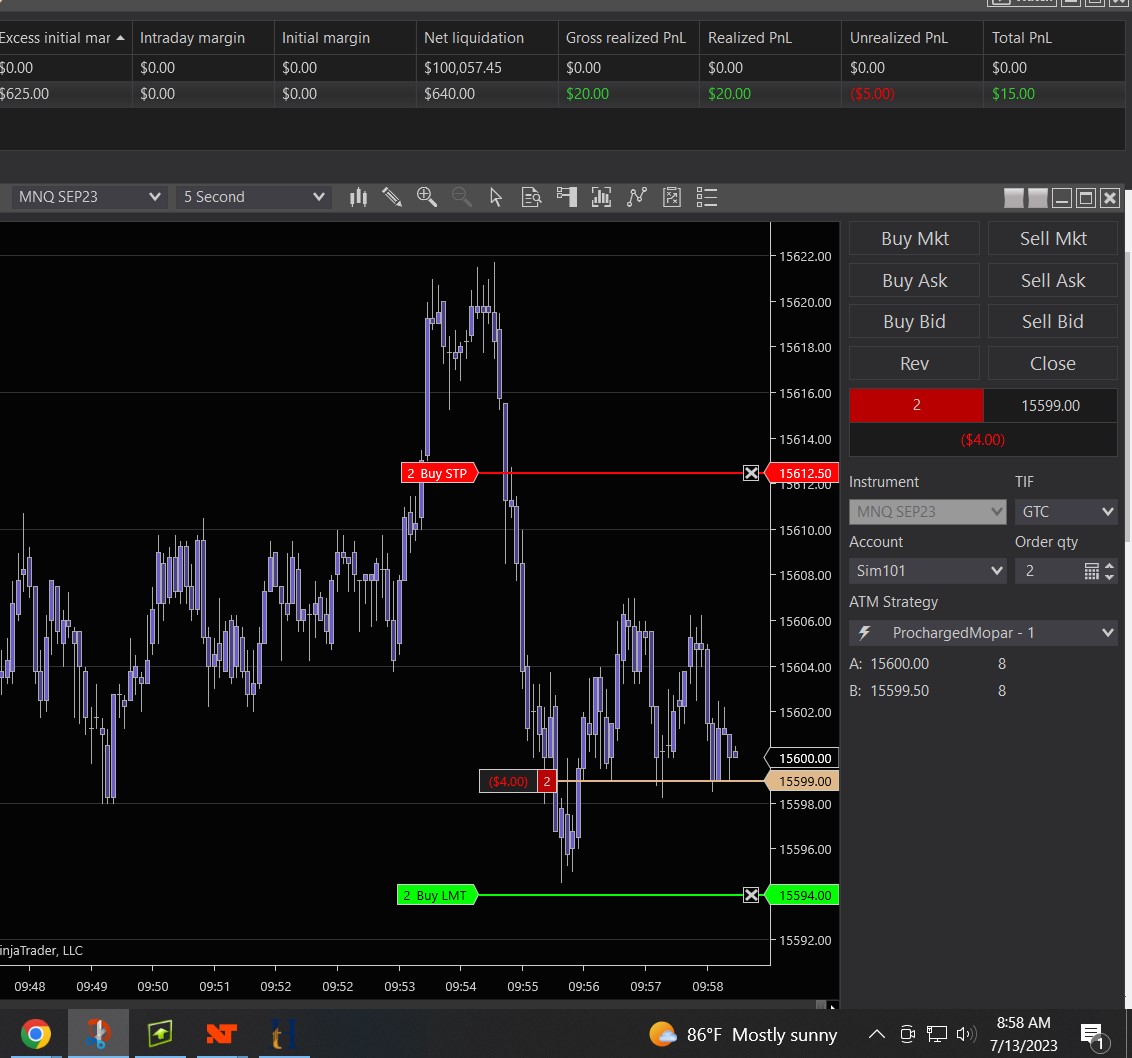Click the zoom in magnifier icon
The height and width of the screenshot is (1058, 1132).
click(427, 197)
